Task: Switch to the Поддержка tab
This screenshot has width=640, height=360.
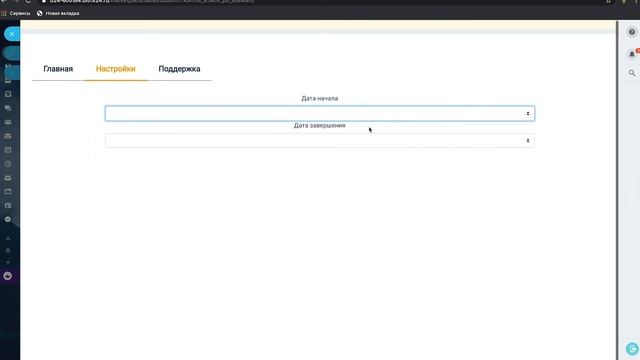Action: (179, 69)
